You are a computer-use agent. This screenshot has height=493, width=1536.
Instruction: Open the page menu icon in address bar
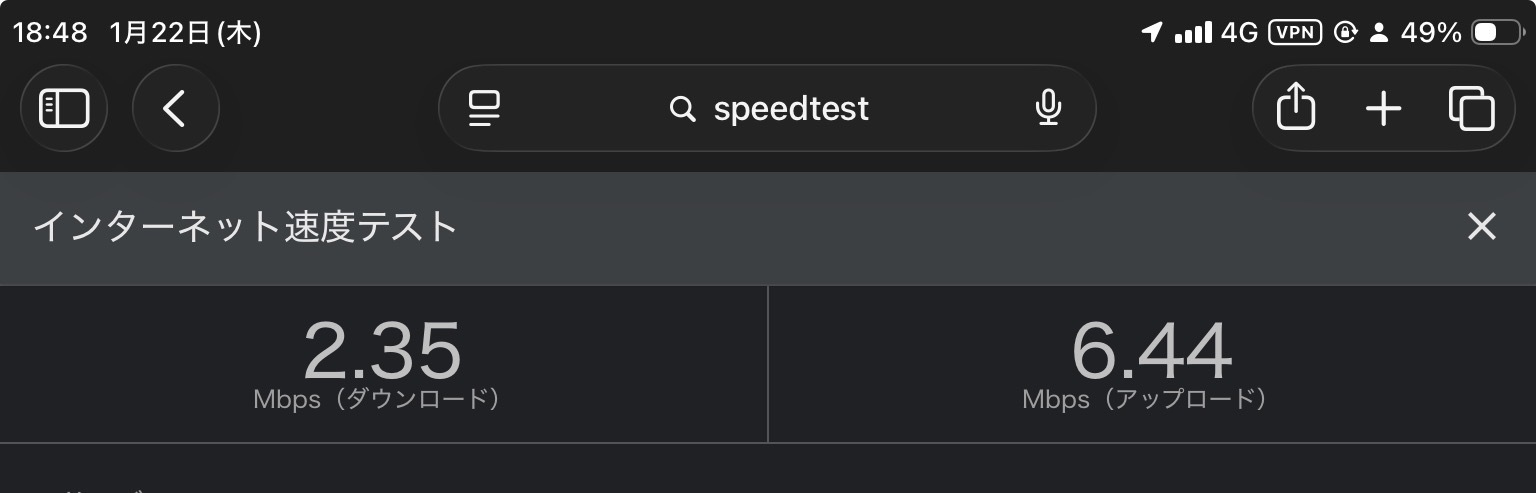click(x=485, y=108)
